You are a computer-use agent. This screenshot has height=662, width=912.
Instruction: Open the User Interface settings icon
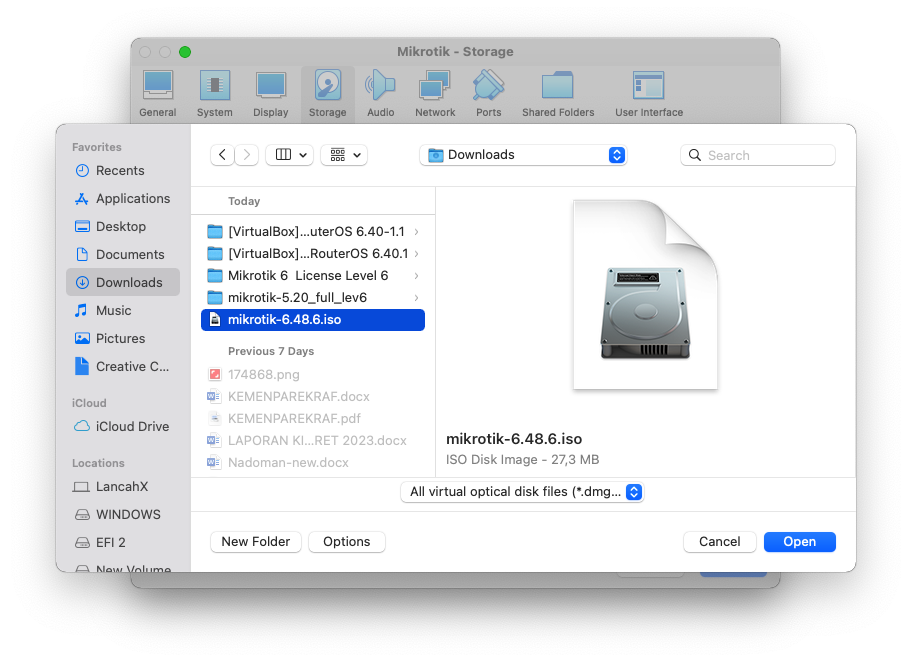pyautogui.click(x=649, y=87)
